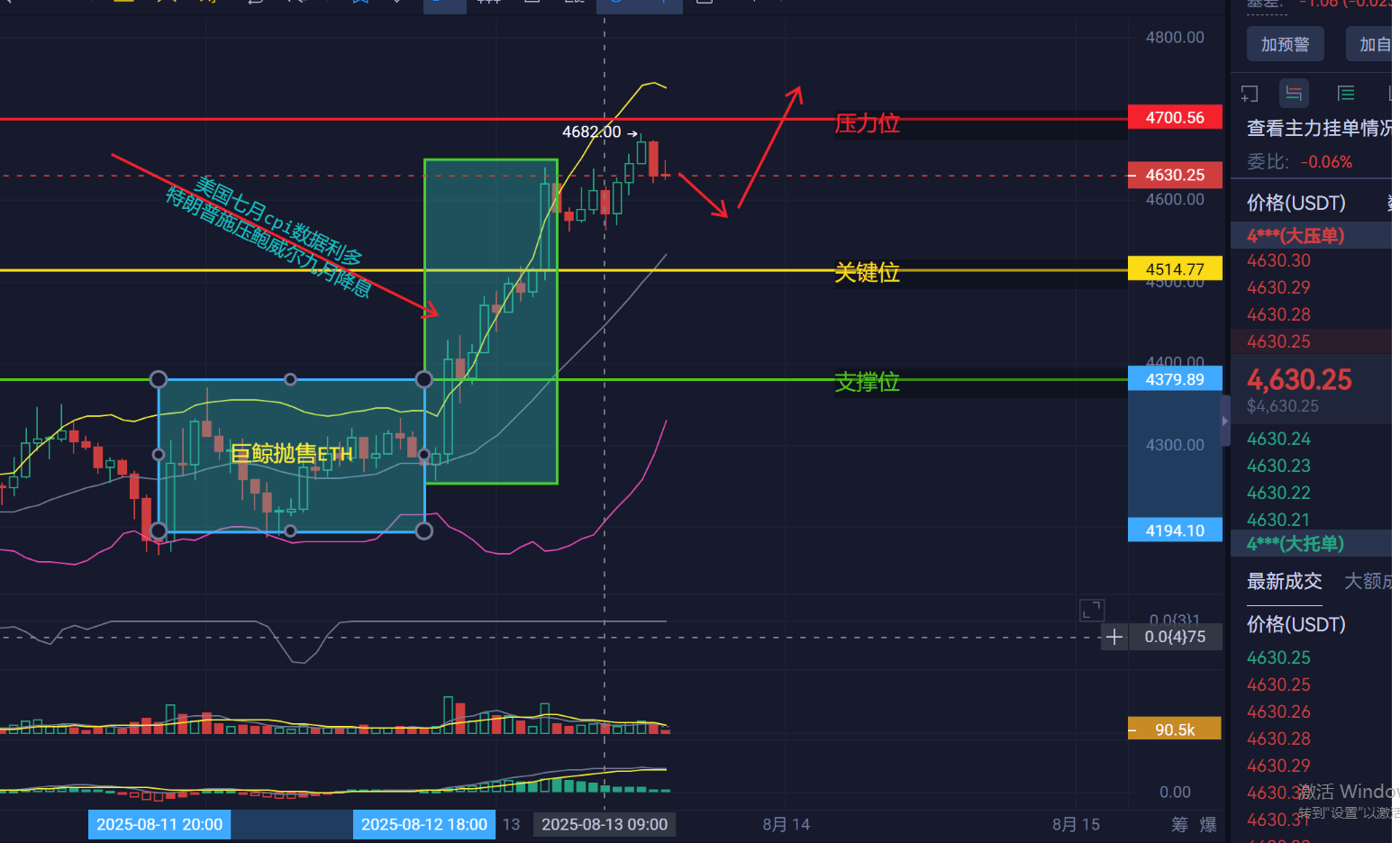Click the 价格(USDT) header in recent trades

click(1295, 624)
